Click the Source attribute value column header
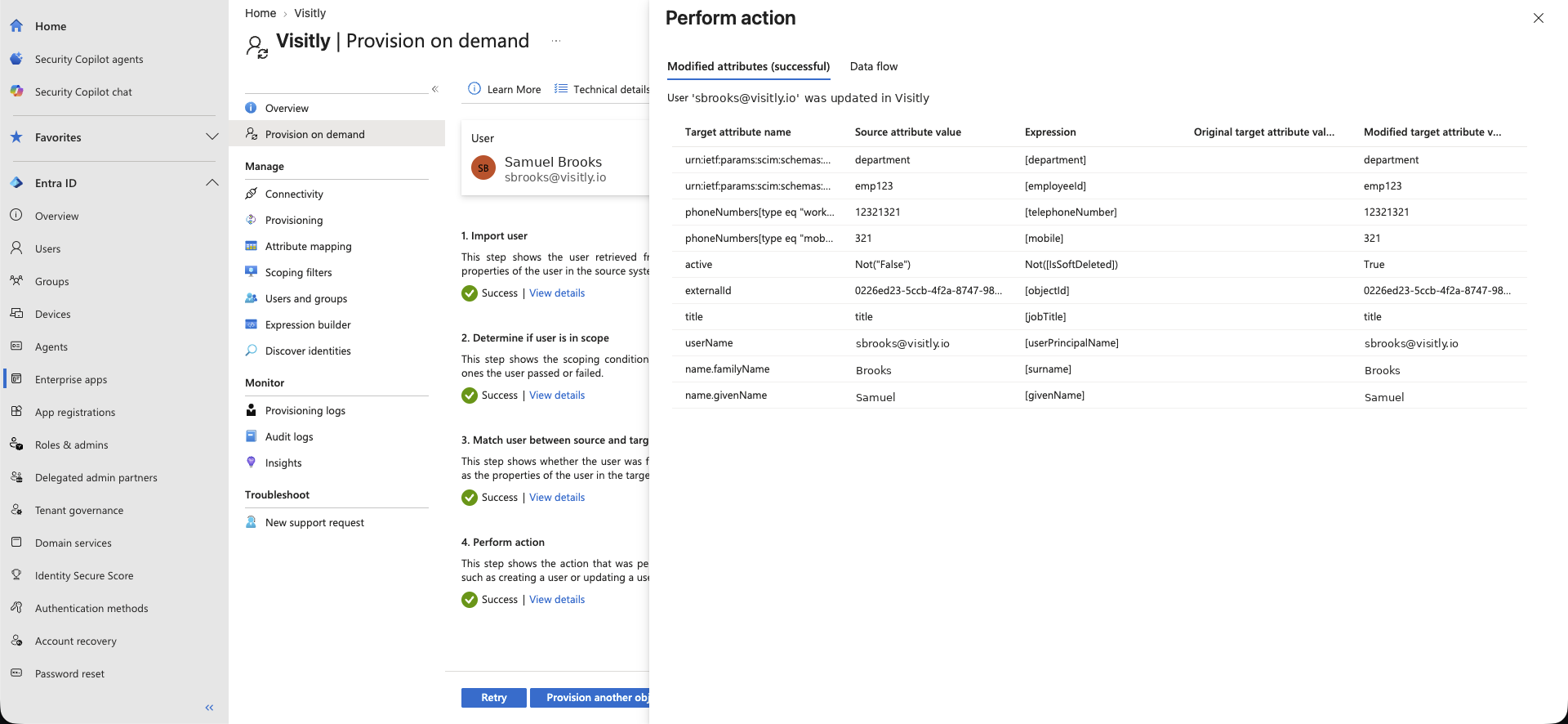The height and width of the screenshot is (724, 1568). pyautogui.click(x=908, y=132)
